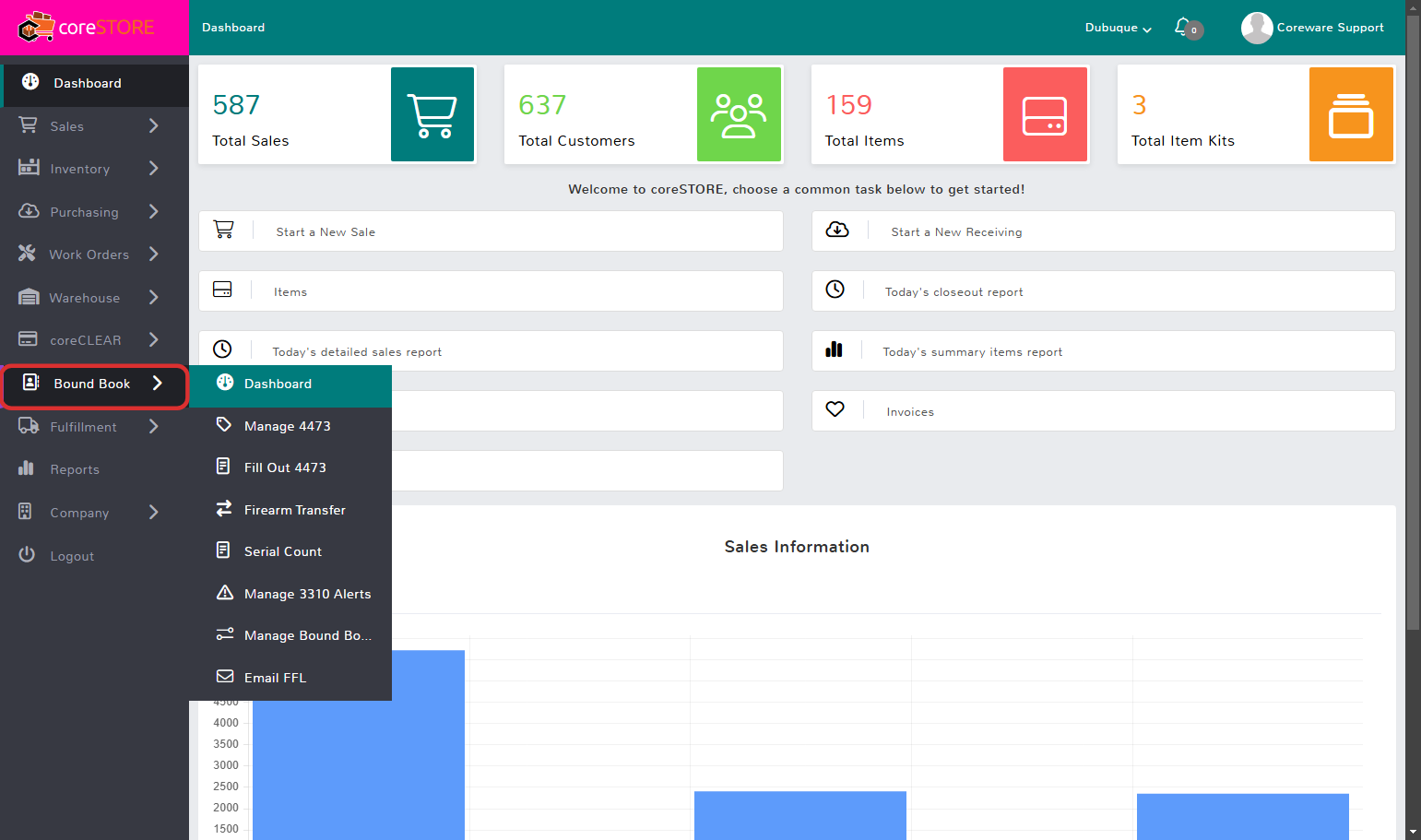Open the Start a New Sale link
1421x840 pixels.
pos(491,231)
